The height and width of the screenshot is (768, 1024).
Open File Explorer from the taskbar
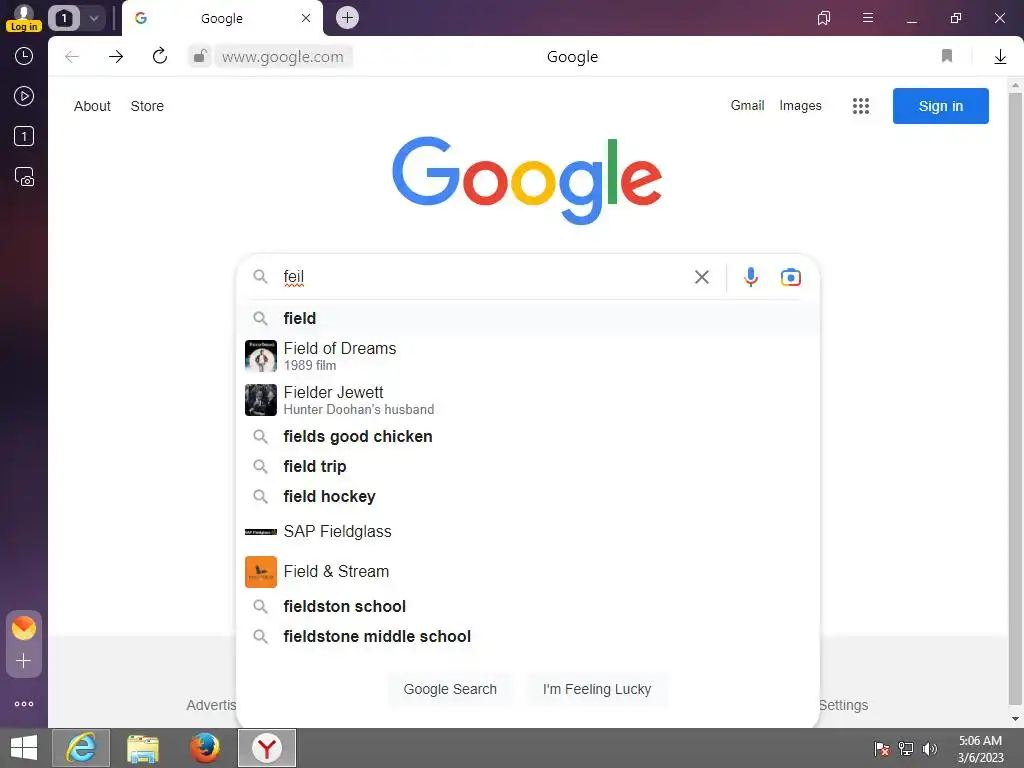143,748
